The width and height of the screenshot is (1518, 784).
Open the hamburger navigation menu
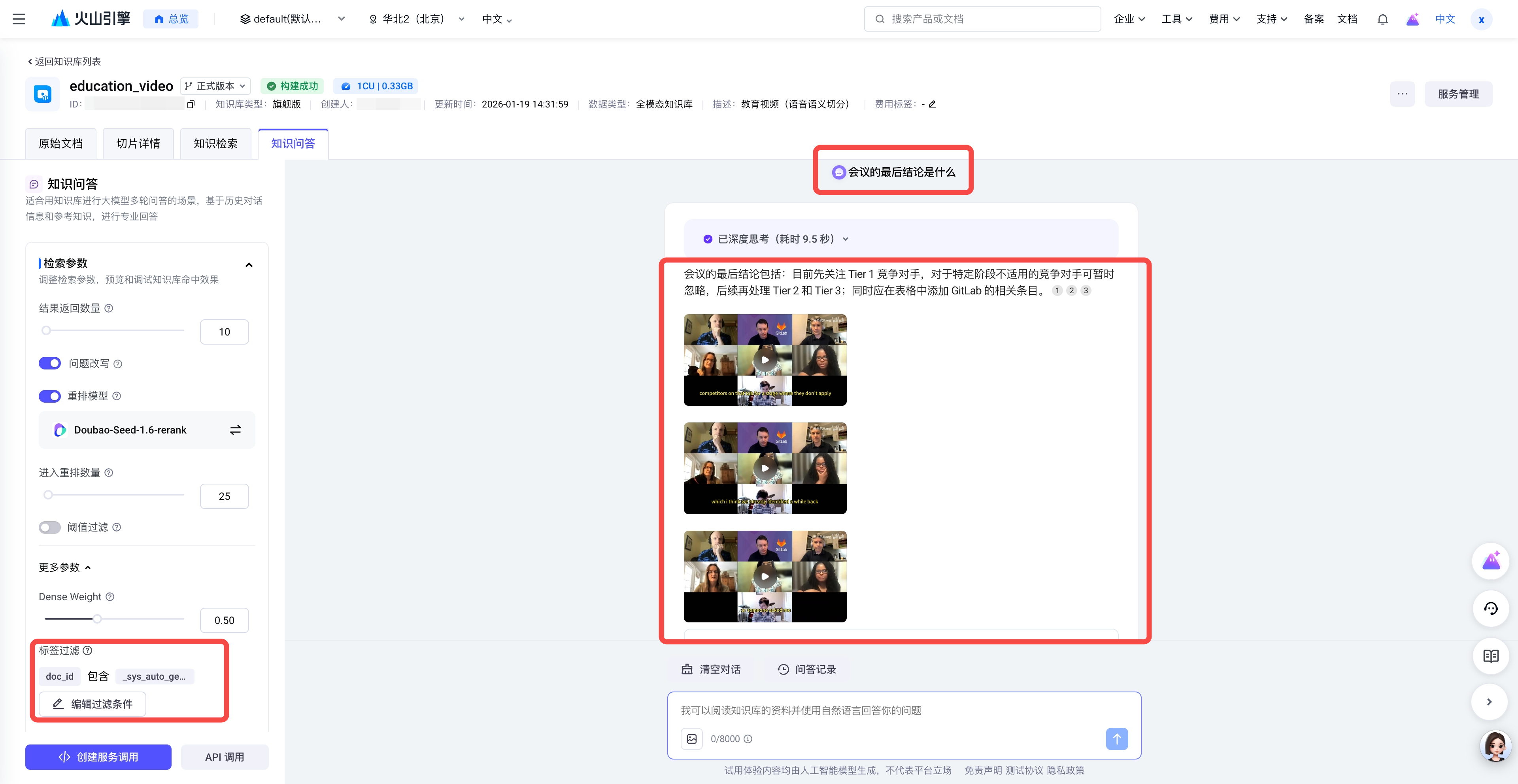pos(19,19)
